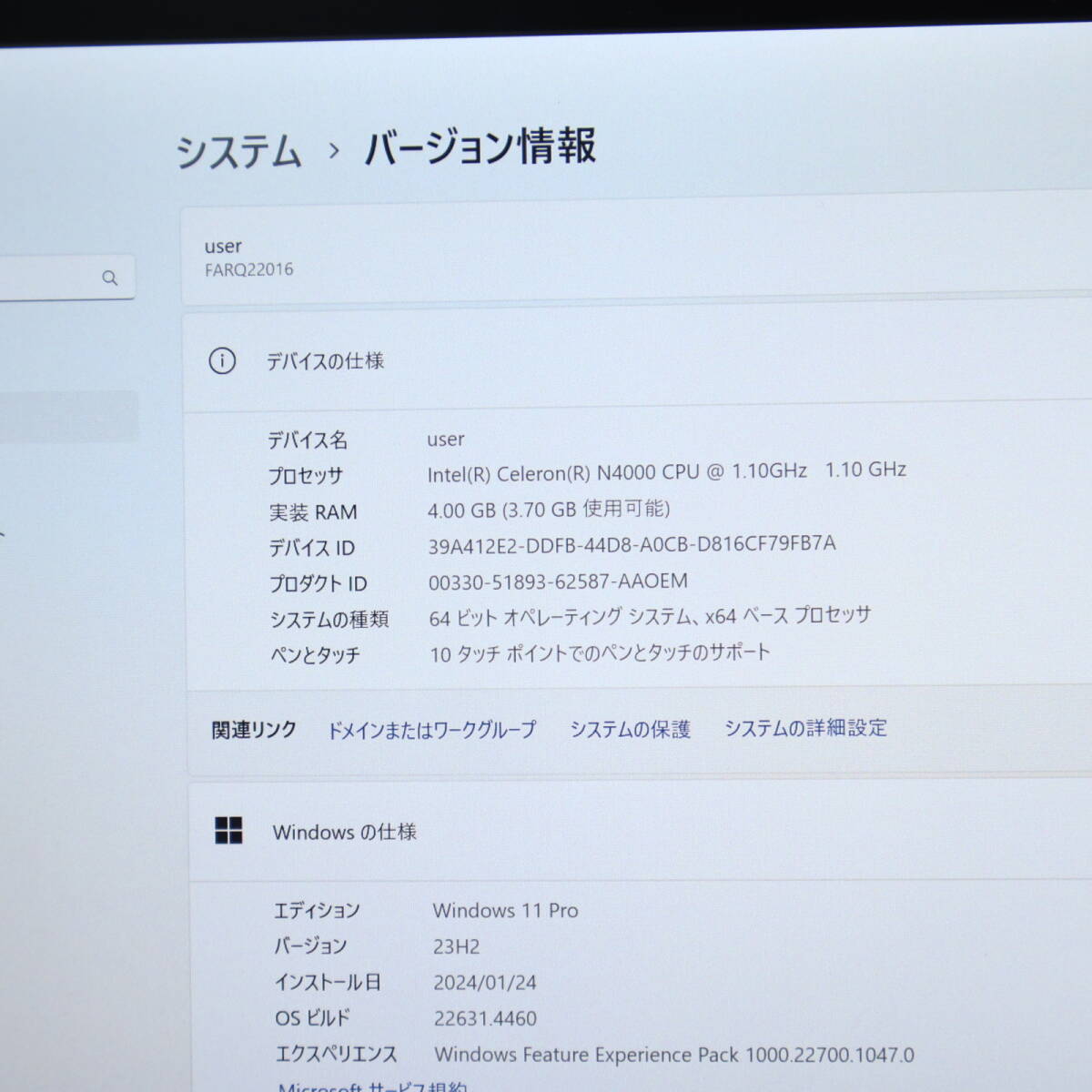Click the システムの種類 label
The width and height of the screenshot is (1092, 1092).
pyautogui.click(x=329, y=620)
